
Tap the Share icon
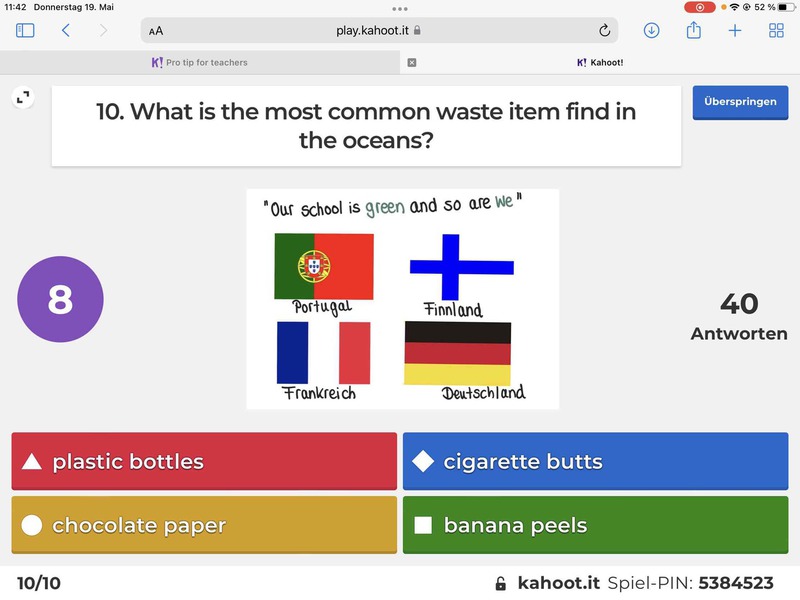tap(693, 30)
